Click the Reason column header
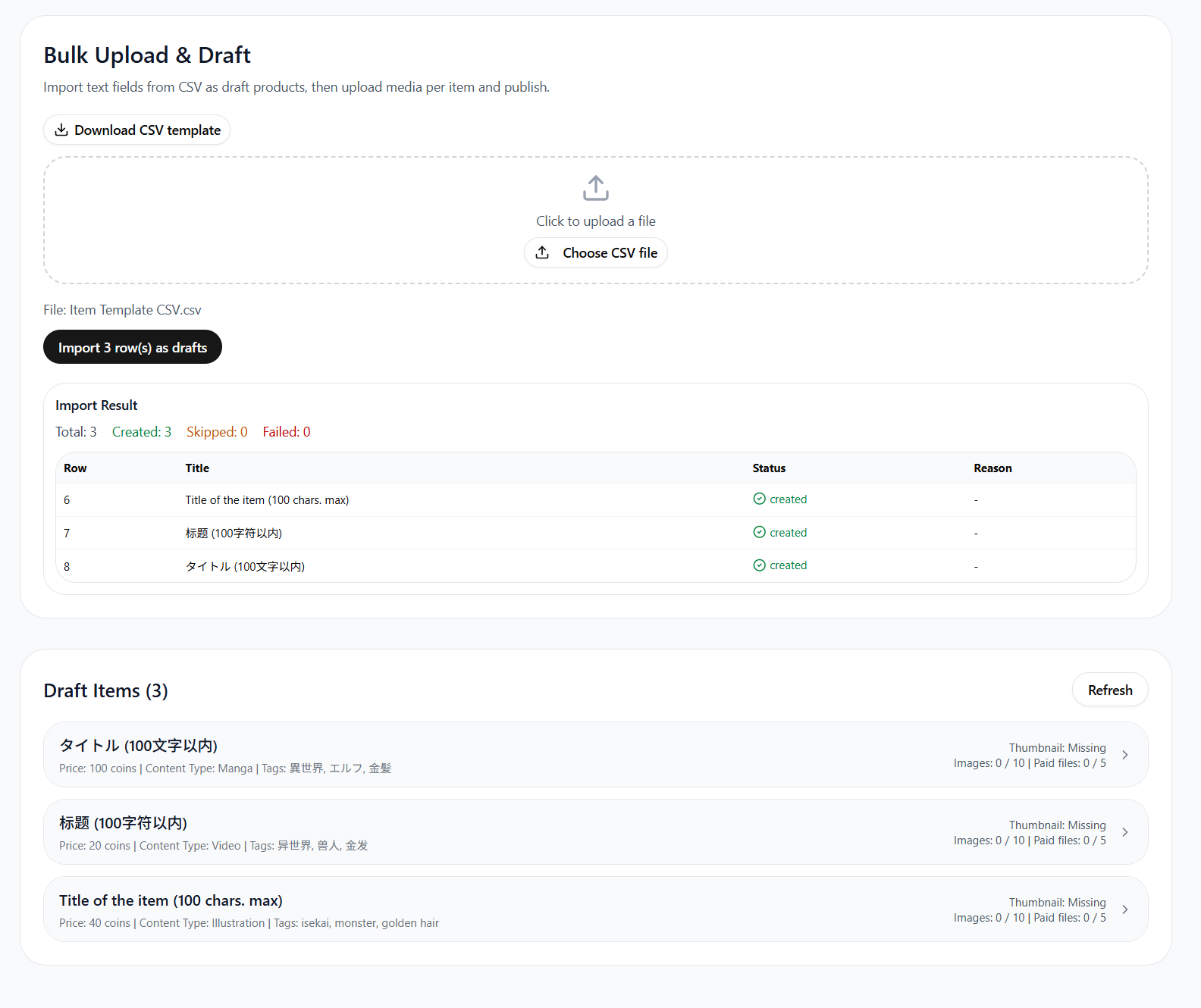Screen dimensions: 1201x1008 pos(992,468)
